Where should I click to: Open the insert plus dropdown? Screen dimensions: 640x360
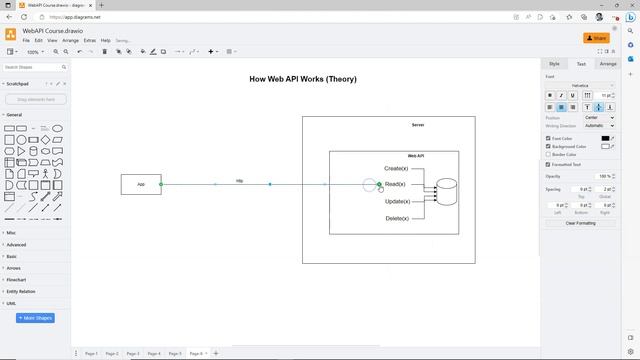[213, 52]
